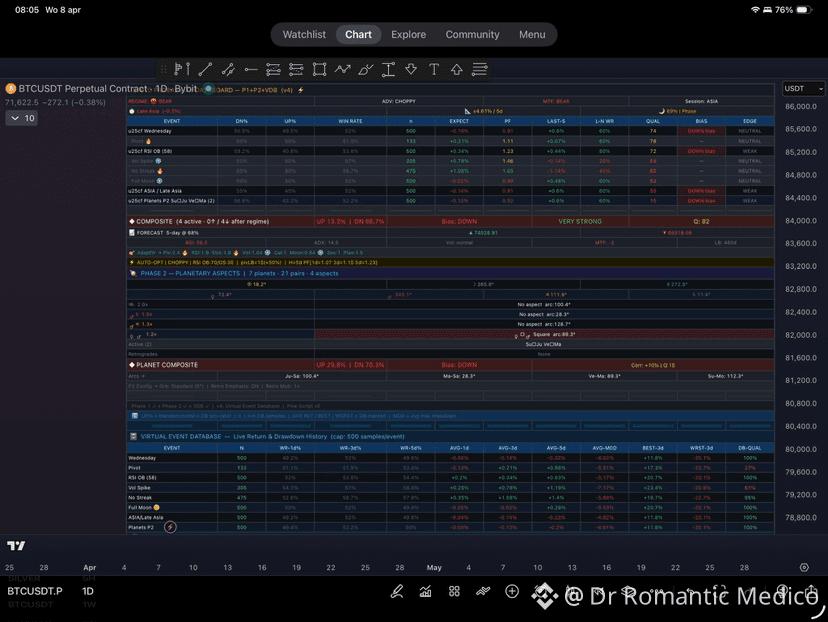
Task: Click the u25cf RSI OB (58) row
Action: pos(450,151)
